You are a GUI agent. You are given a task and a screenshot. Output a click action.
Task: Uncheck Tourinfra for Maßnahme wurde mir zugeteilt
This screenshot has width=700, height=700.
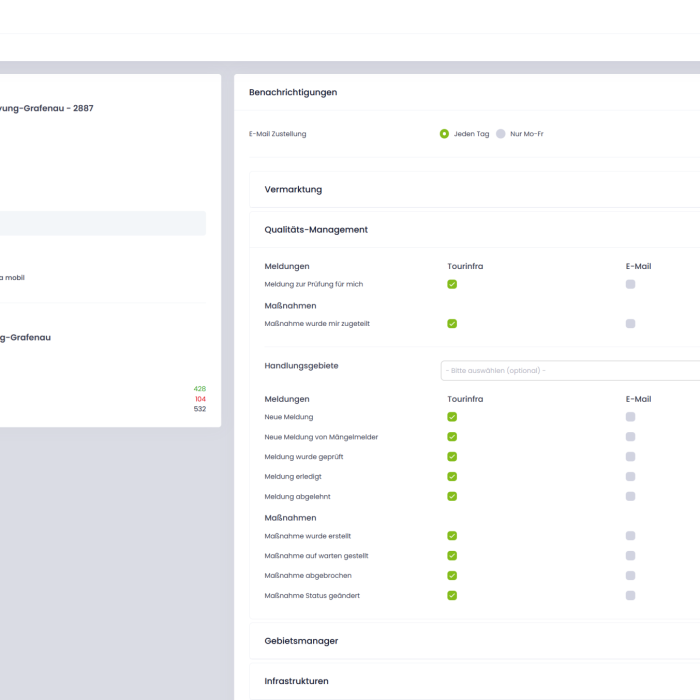pos(452,324)
